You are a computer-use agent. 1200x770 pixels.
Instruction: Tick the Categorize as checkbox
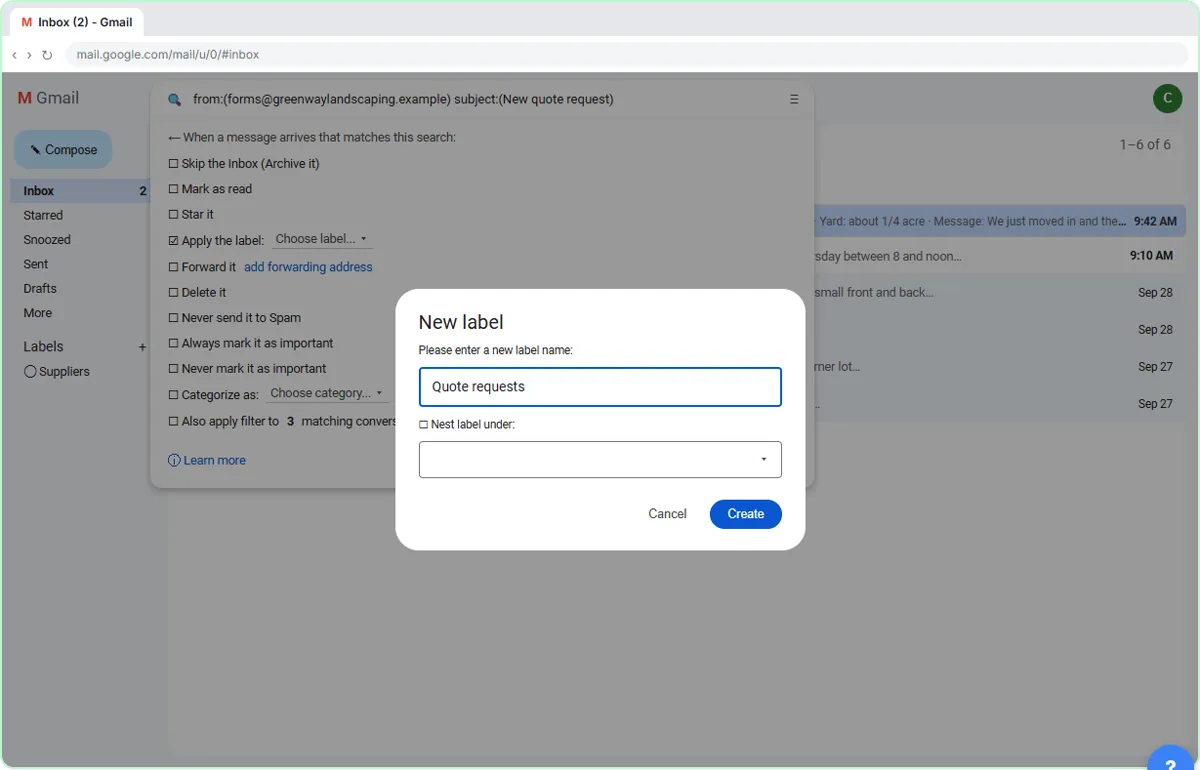point(173,395)
